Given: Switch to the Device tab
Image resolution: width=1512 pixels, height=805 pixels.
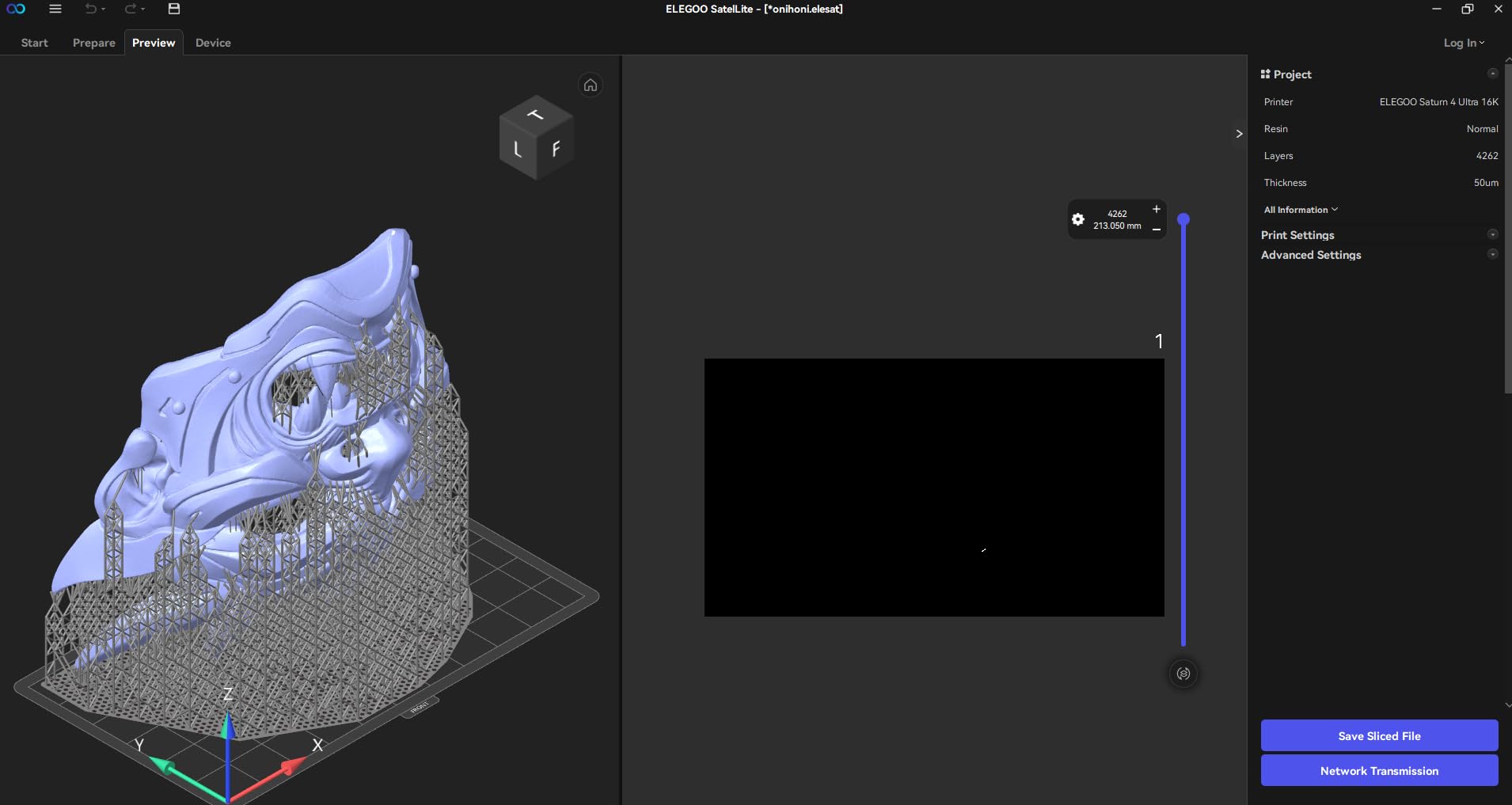Looking at the screenshot, I should coord(213,43).
